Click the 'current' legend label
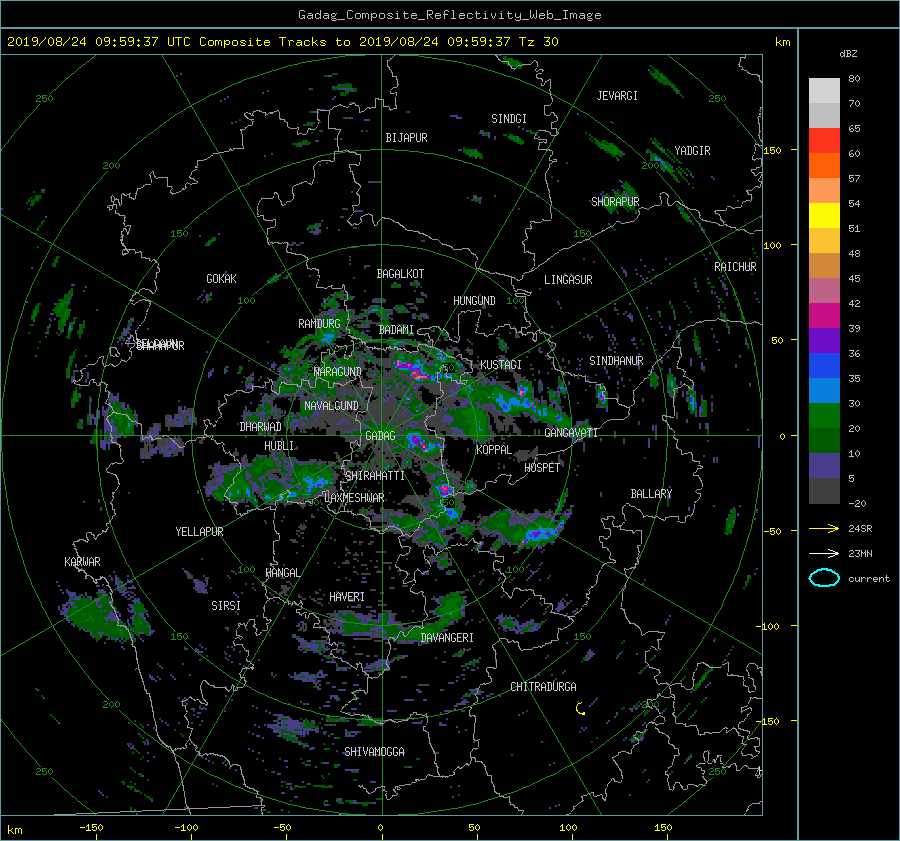Image resolution: width=900 pixels, height=841 pixels. click(869, 579)
